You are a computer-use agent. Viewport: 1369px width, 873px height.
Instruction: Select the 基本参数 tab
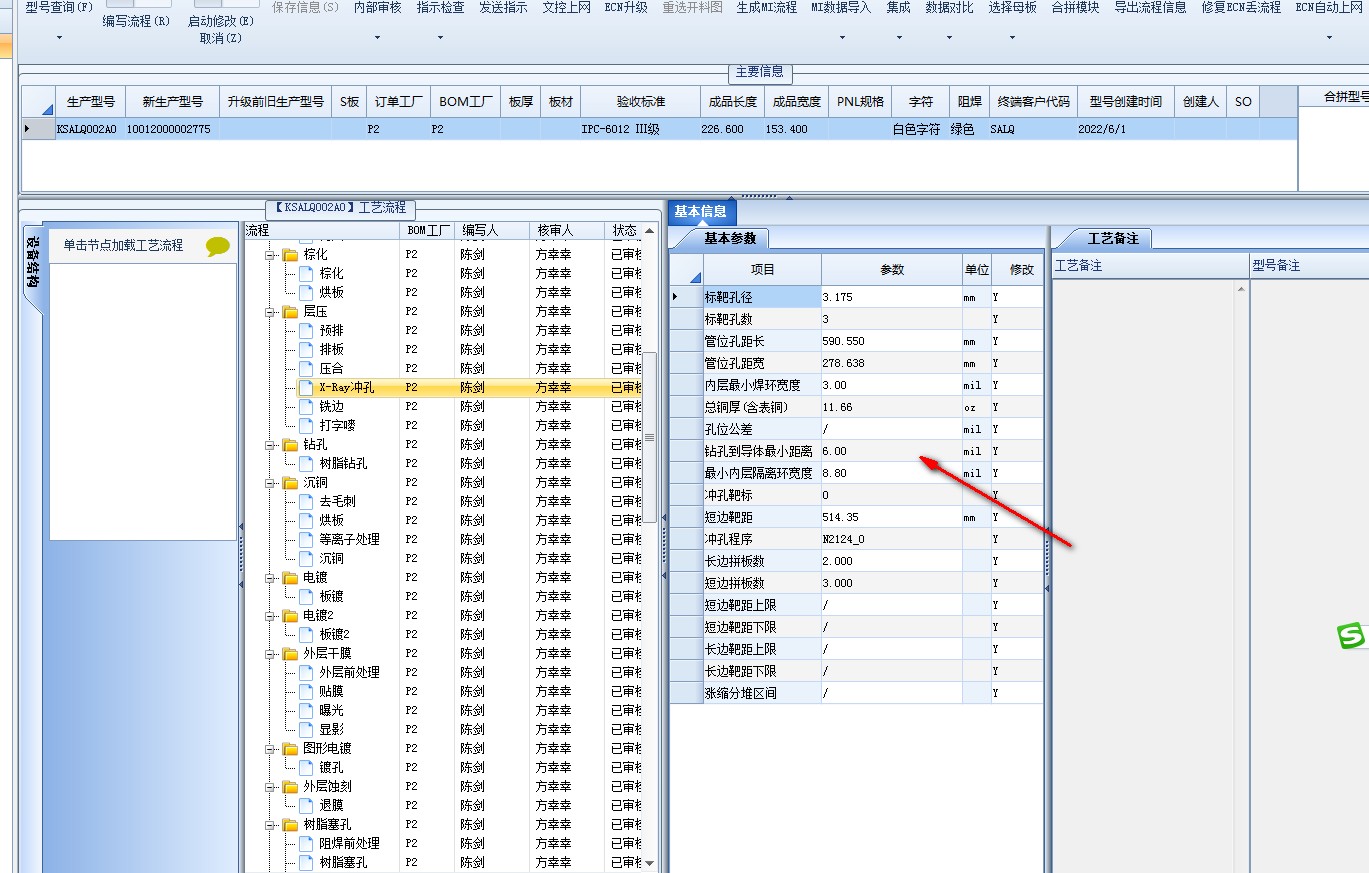tap(730, 238)
